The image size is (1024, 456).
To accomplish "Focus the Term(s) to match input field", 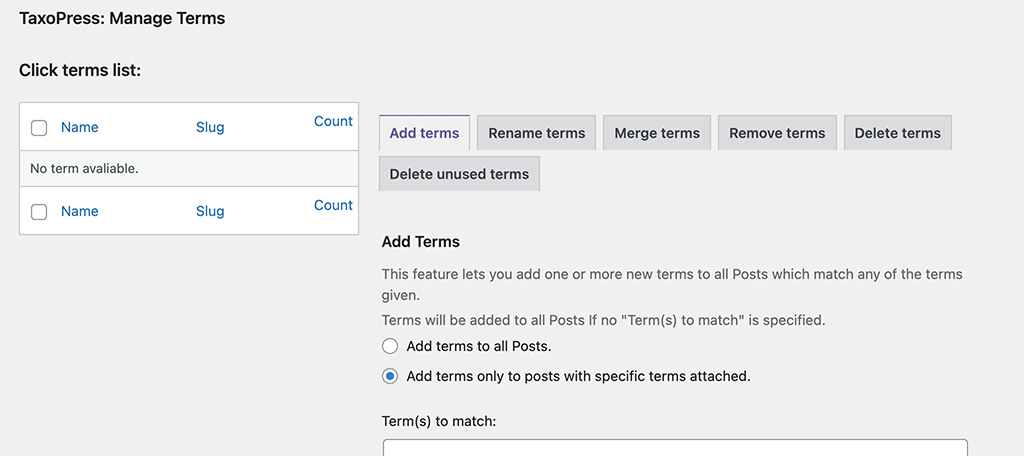I will coord(675,448).
